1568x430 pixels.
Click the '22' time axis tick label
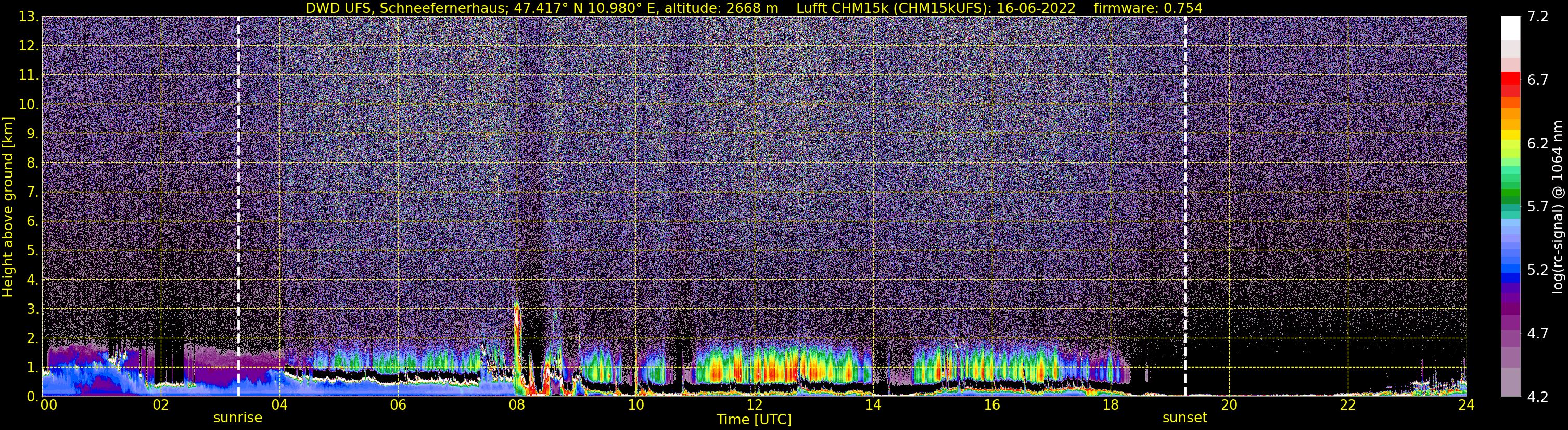point(1348,405)
